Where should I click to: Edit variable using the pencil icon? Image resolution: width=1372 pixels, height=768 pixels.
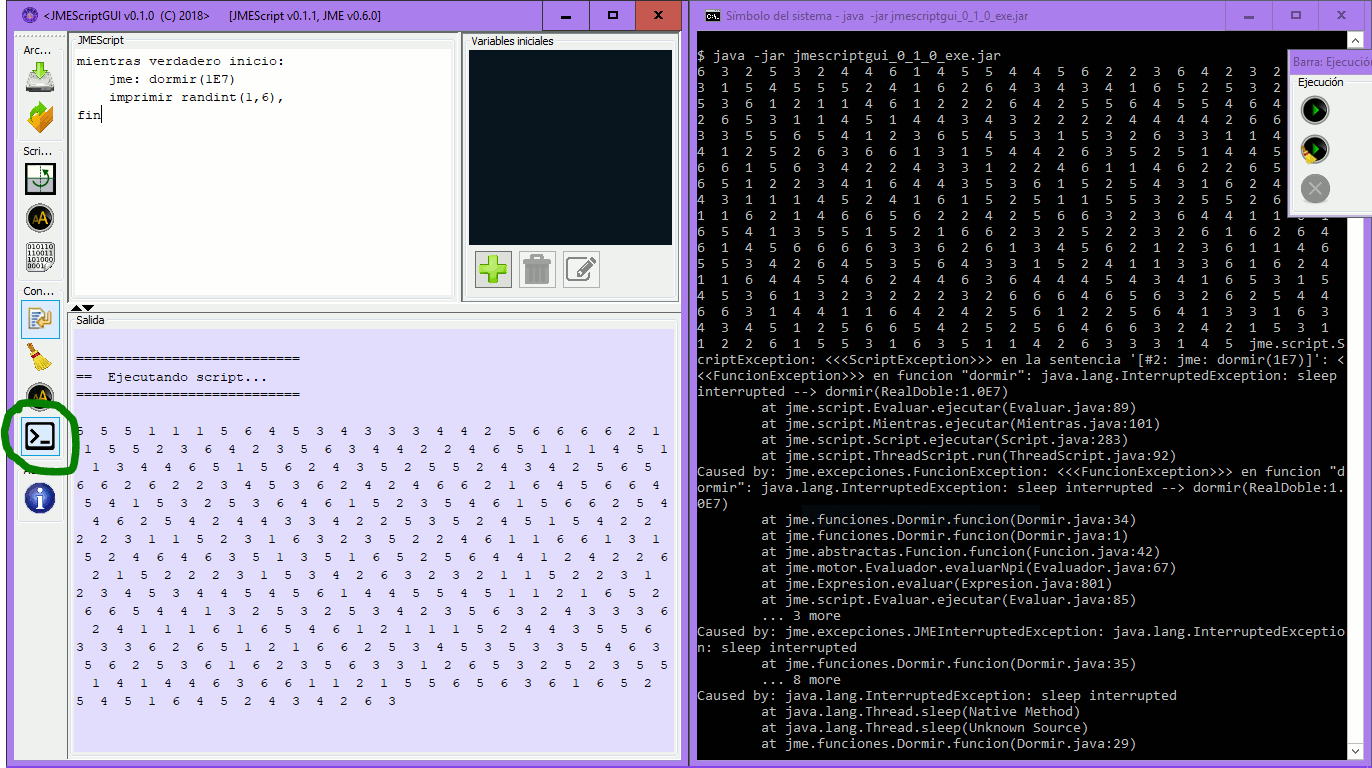[581, 269]
